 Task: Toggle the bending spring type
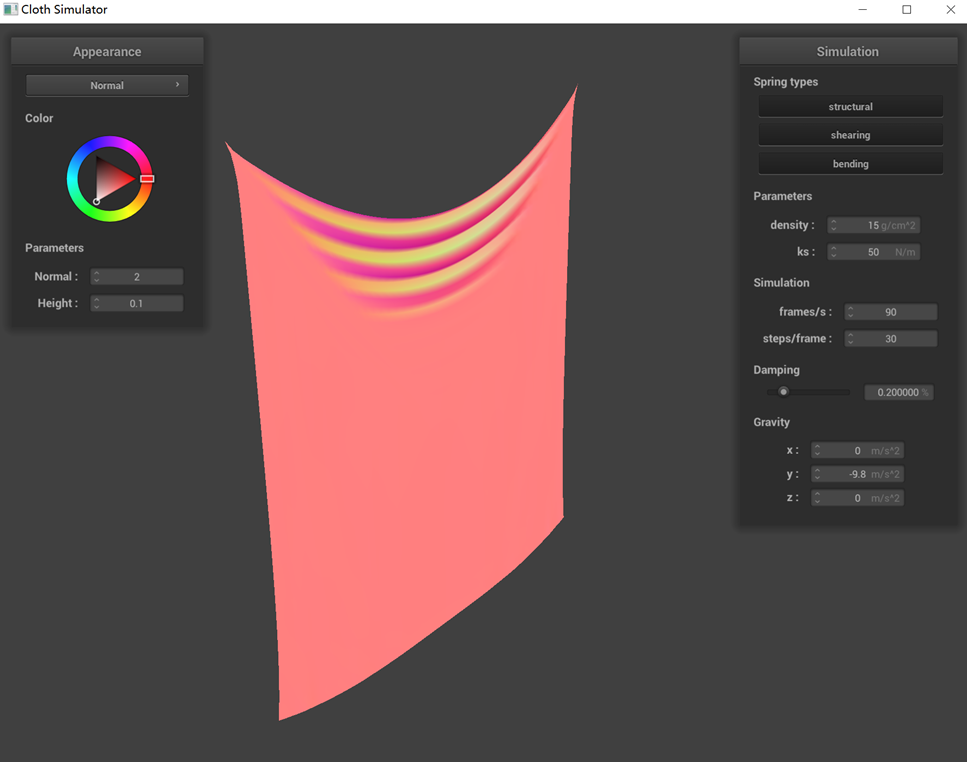[x=850, y=164]
